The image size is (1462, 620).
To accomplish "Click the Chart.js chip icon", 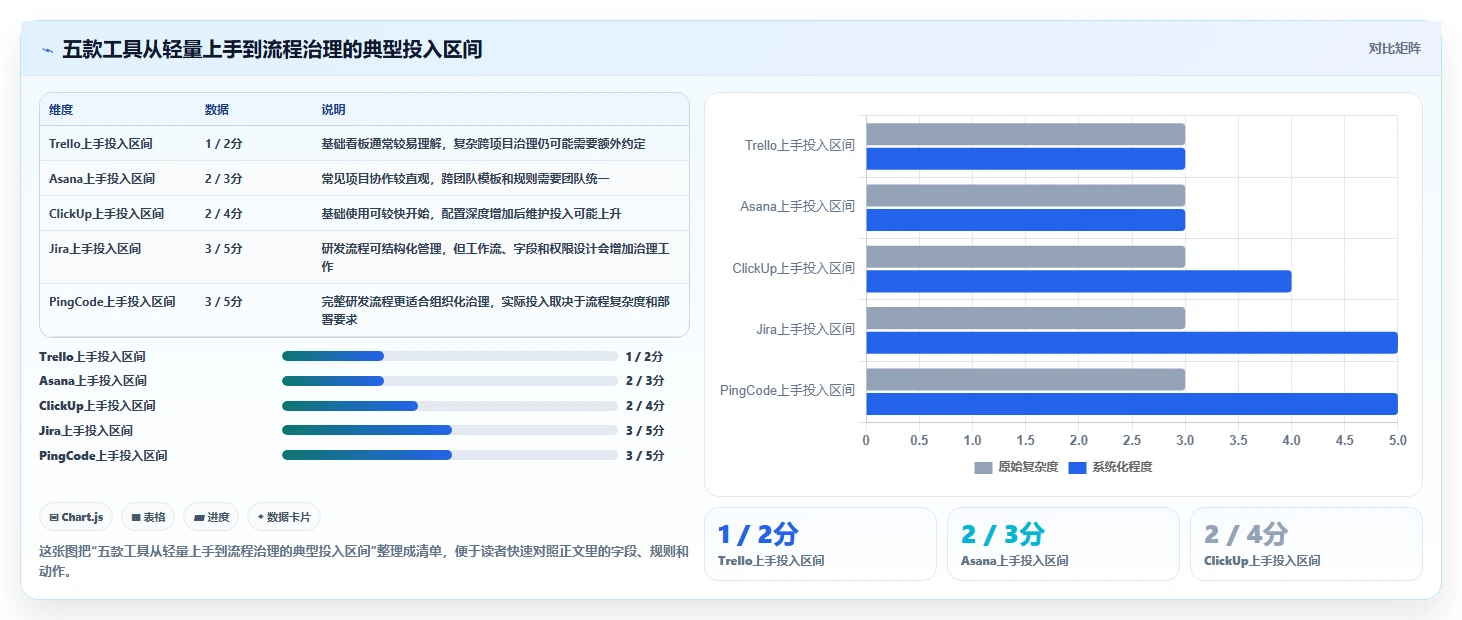I will [x=54, y=517].
